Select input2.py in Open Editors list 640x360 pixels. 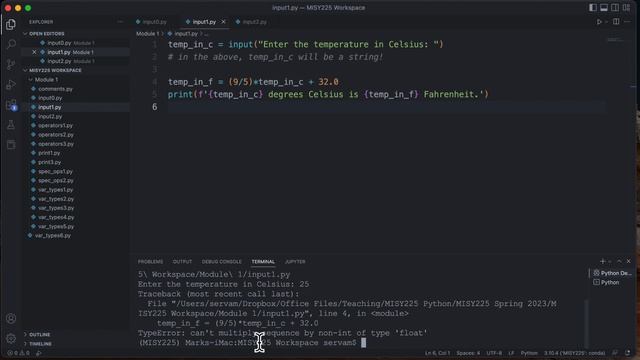click(x=59, y=61)
